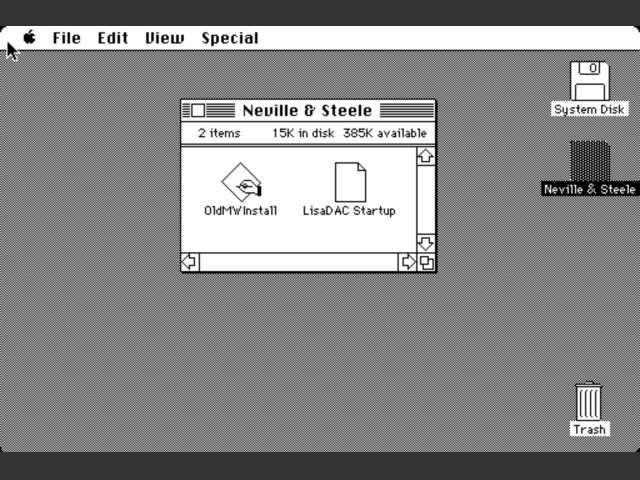This screenshot has width=640, height=480.
Task: Click the LisaDAC Startup file name label
Action: click(x=349, y=211)
